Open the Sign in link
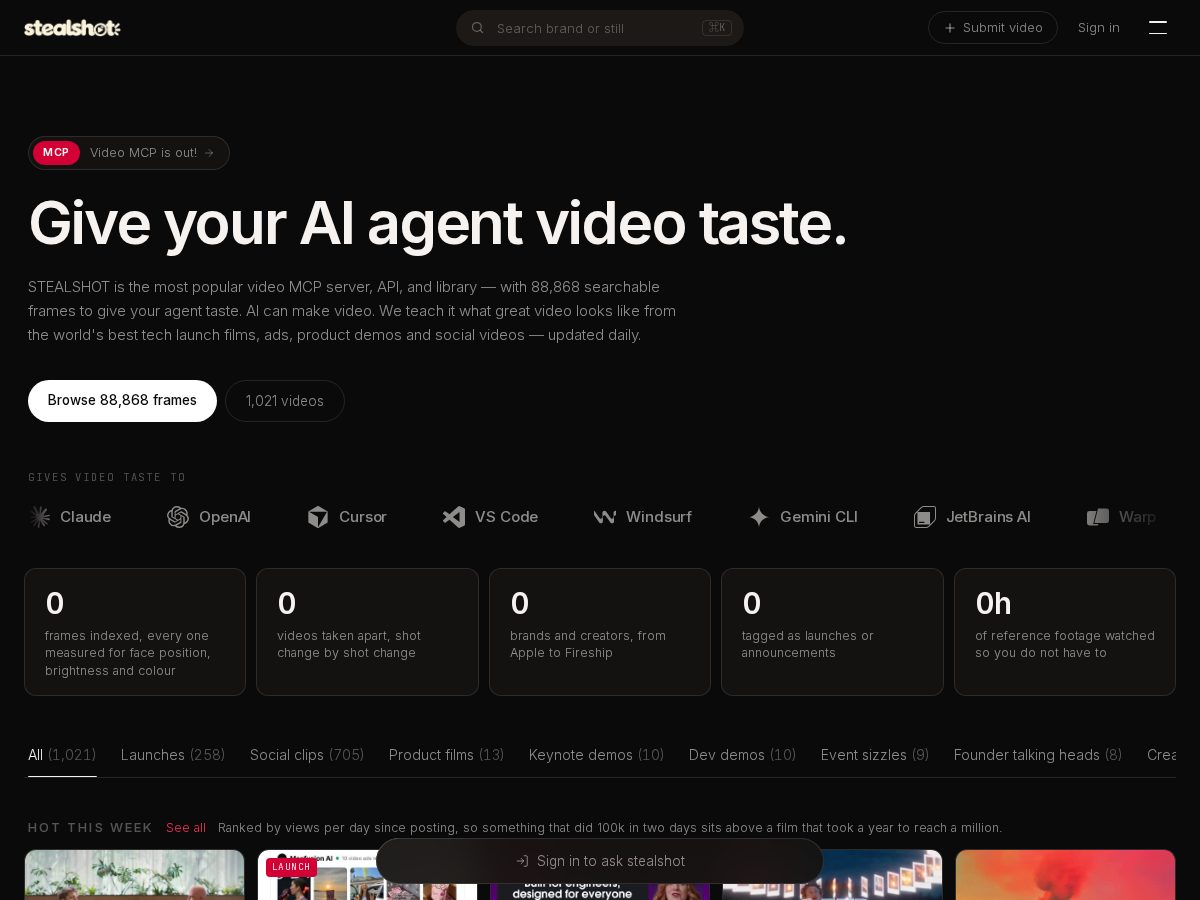This screenshot has height=900, width=1200. coord(1099,28)
